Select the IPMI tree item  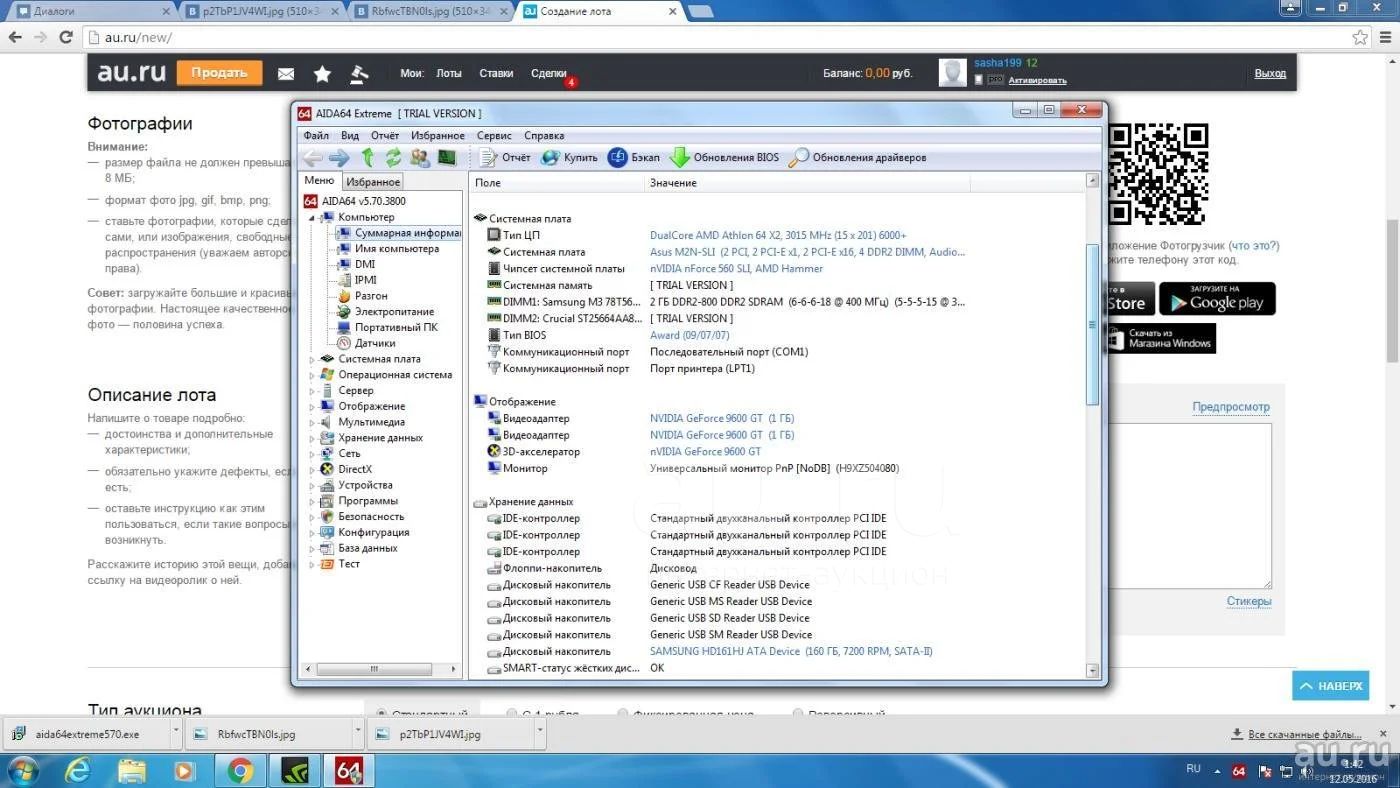(365, 280)
